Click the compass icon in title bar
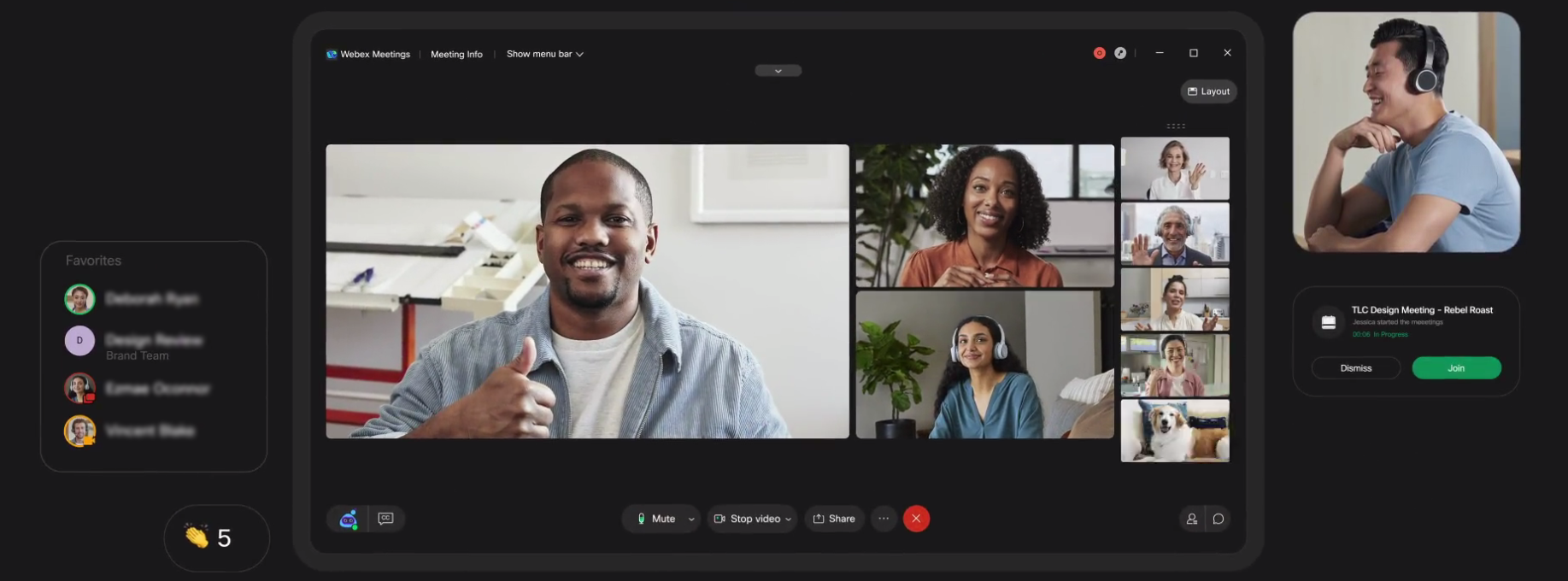This screenshot has width=1568, height=581. [x=1120, y=53]
